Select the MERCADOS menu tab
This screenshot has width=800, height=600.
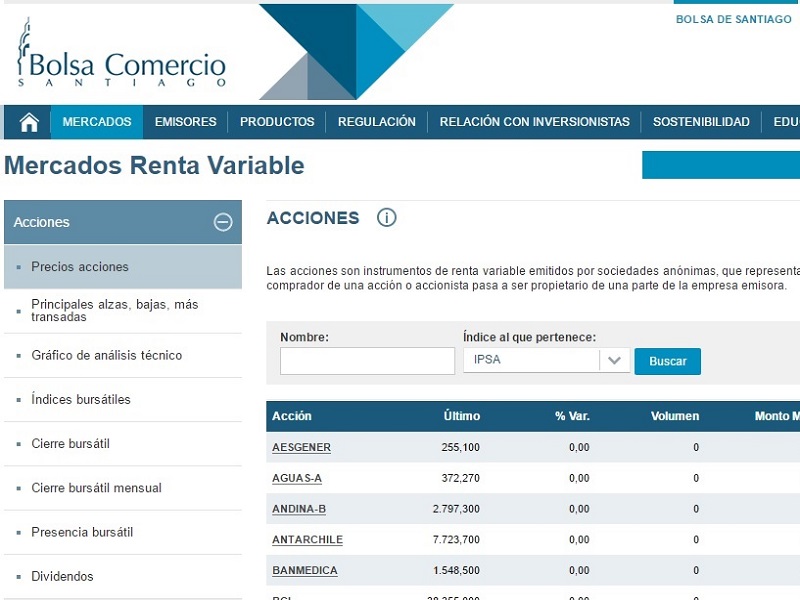click(x=96, y=121)
